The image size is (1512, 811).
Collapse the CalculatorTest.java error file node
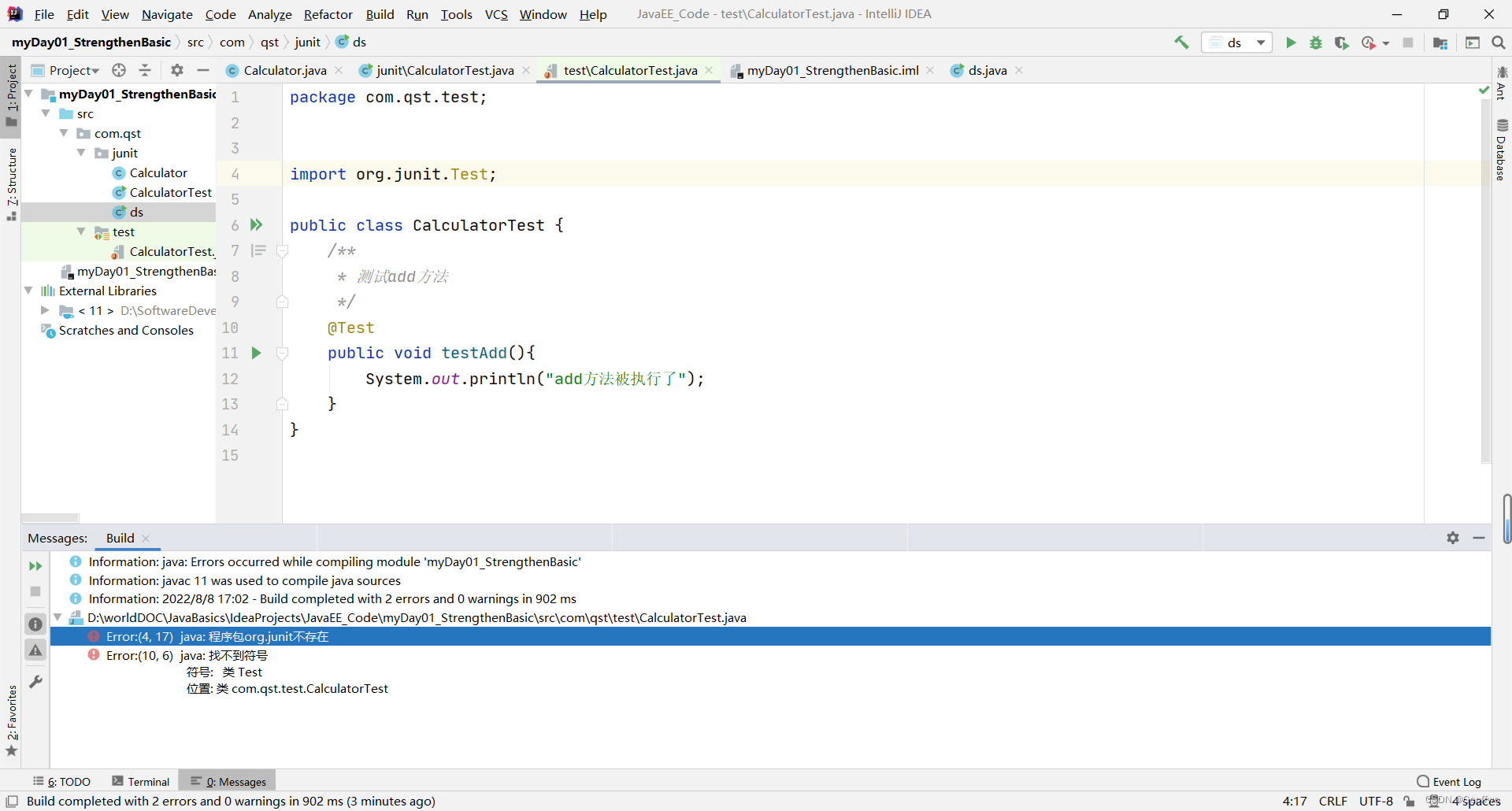click(57, 617)
